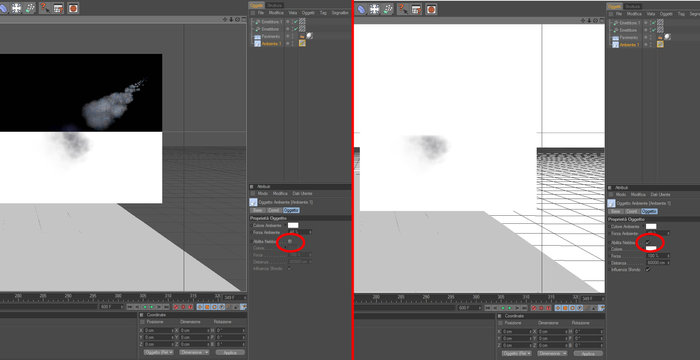
Task: Toggle green check of Emettitore 1, right screenshot
Action: point(654,23)
